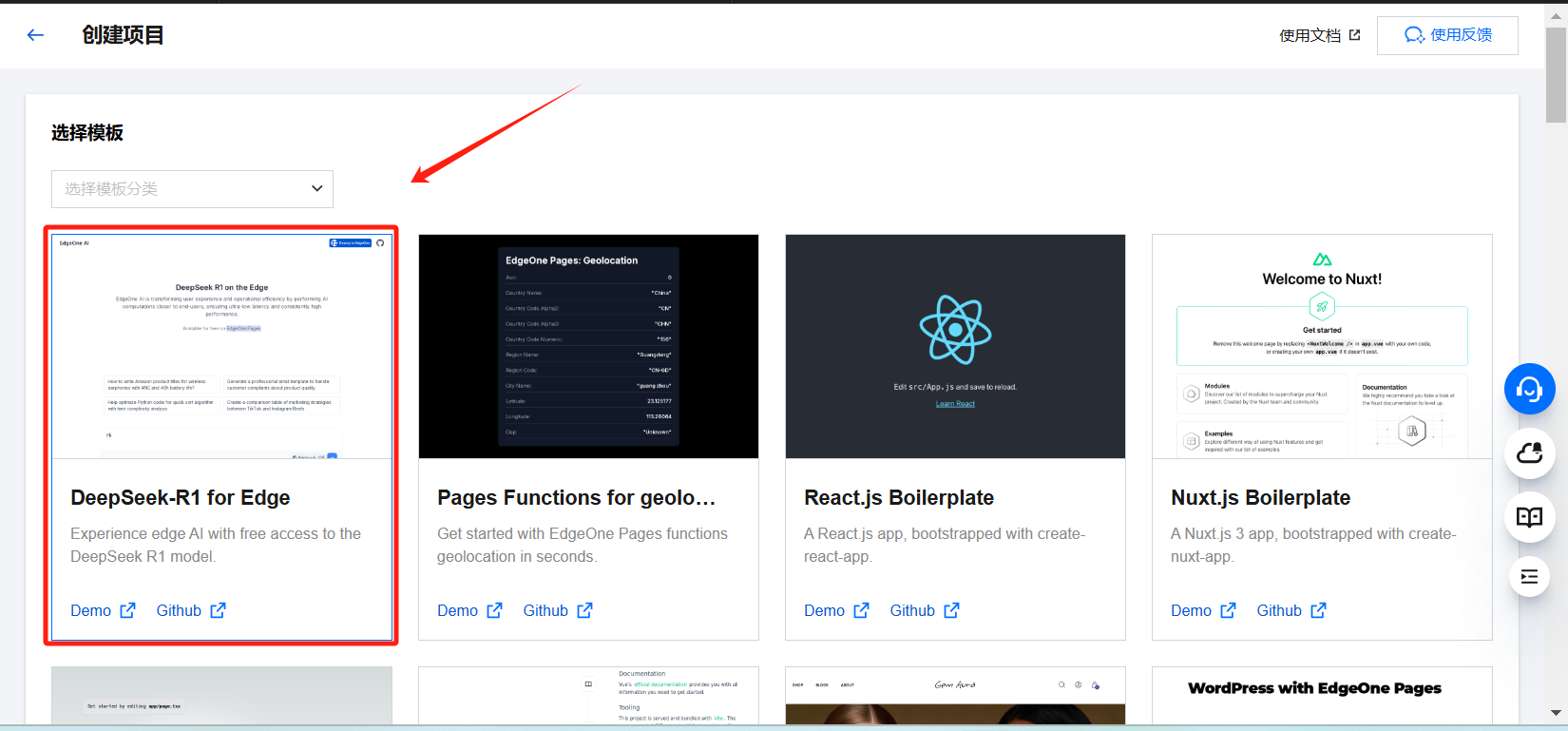The width and height of the screenshot is (1568, 731).
Task: Open Demo link for Nuxt.js Boilerplate
Action: click(x=1191, y=610)
